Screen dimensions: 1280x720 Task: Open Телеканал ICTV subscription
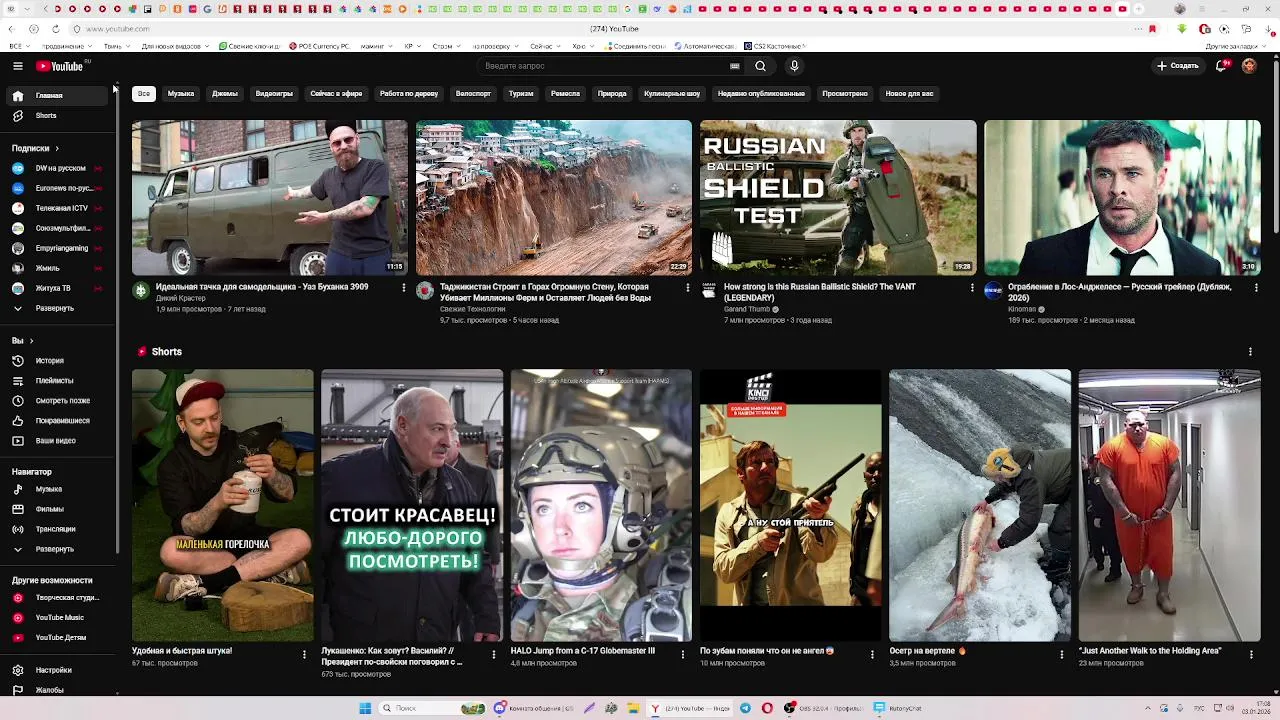[58, 208]
